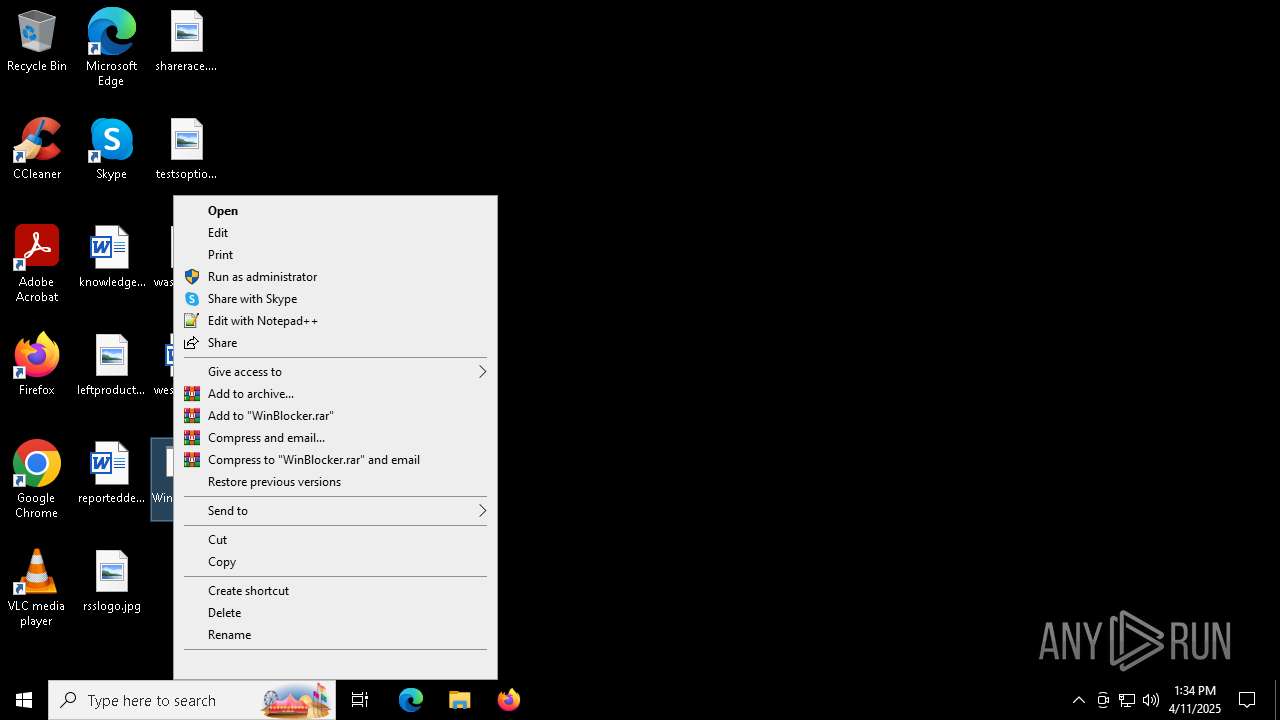This screenshot has width=1280, height=720.
Task: Expand the Send to submenu
Action: (335, 511)
